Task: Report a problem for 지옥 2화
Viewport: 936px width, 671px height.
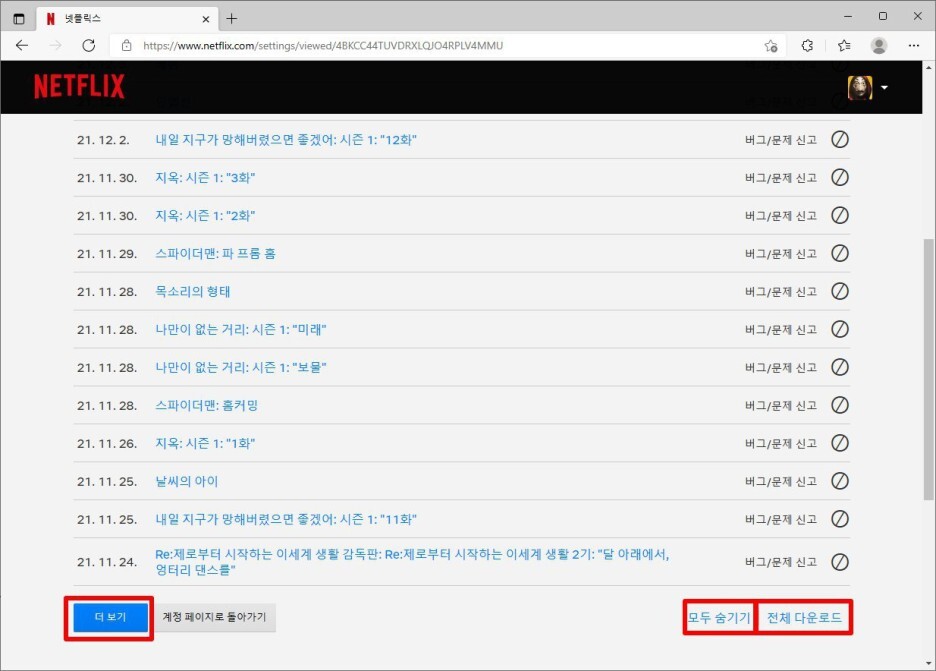Action: 781,216
